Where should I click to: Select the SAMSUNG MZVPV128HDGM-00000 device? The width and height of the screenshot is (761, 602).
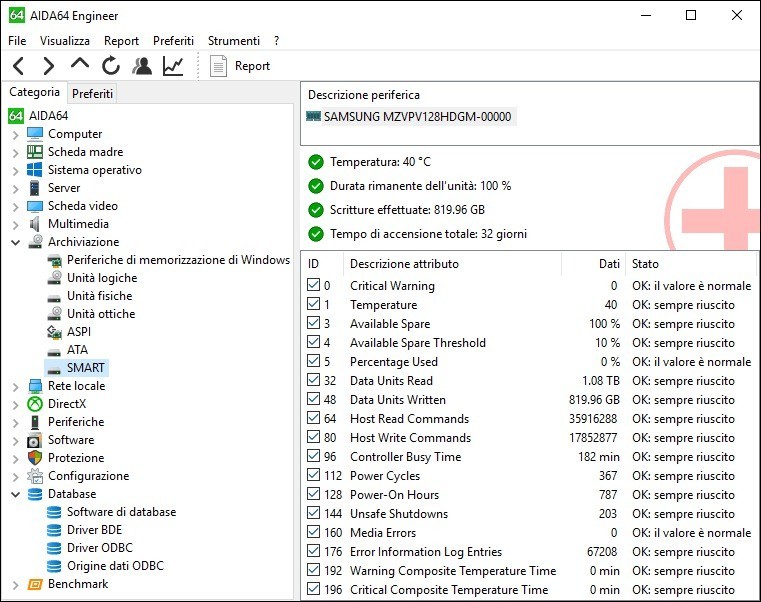point(417,117)
